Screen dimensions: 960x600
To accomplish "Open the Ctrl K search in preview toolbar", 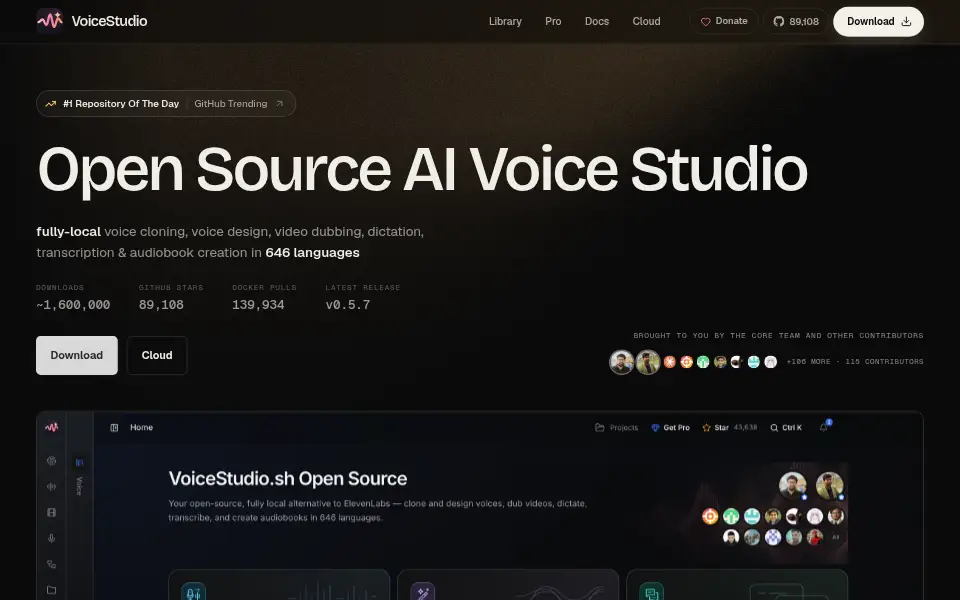I will click(786, 427).
